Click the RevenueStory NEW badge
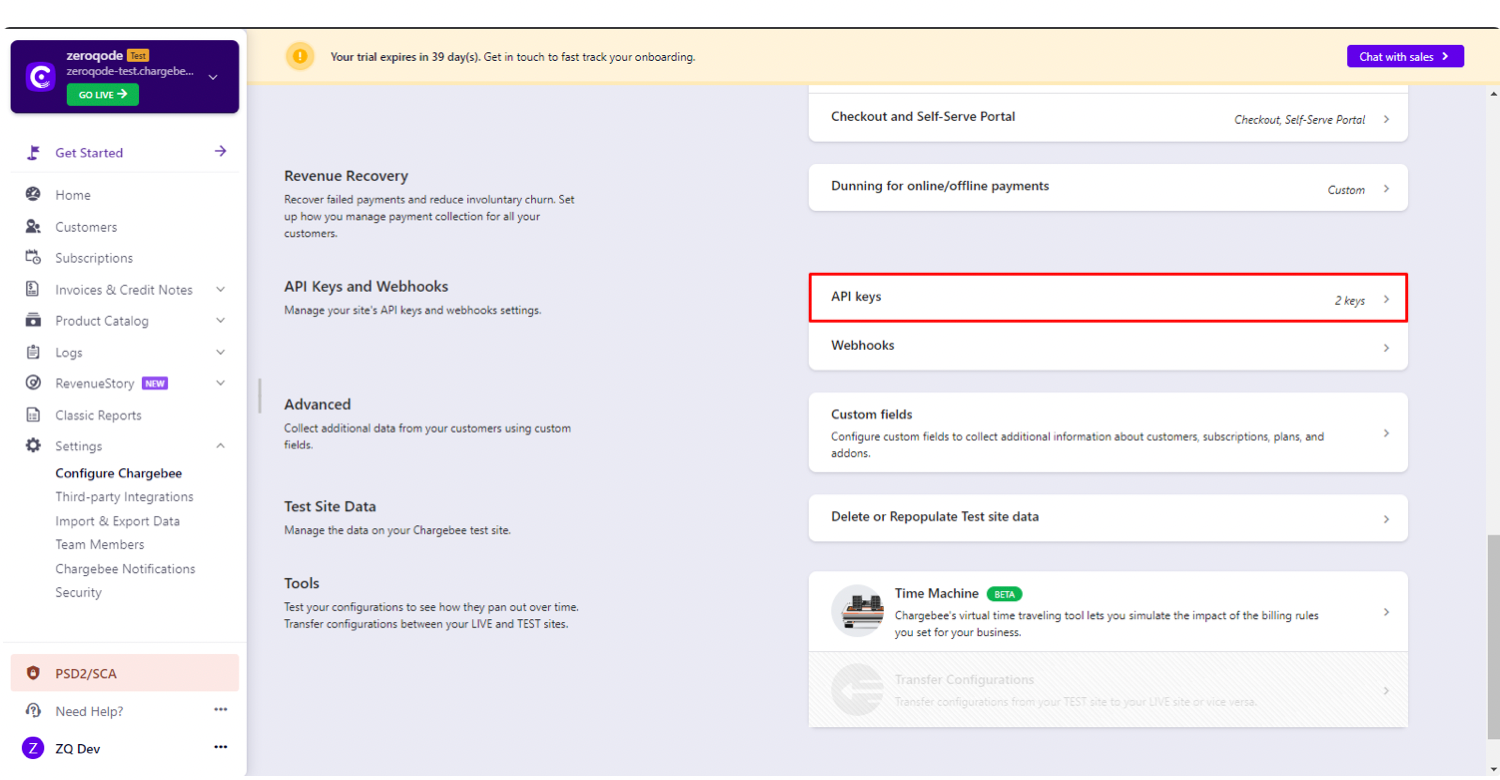 pyautogui.click(x=155, y=383)
